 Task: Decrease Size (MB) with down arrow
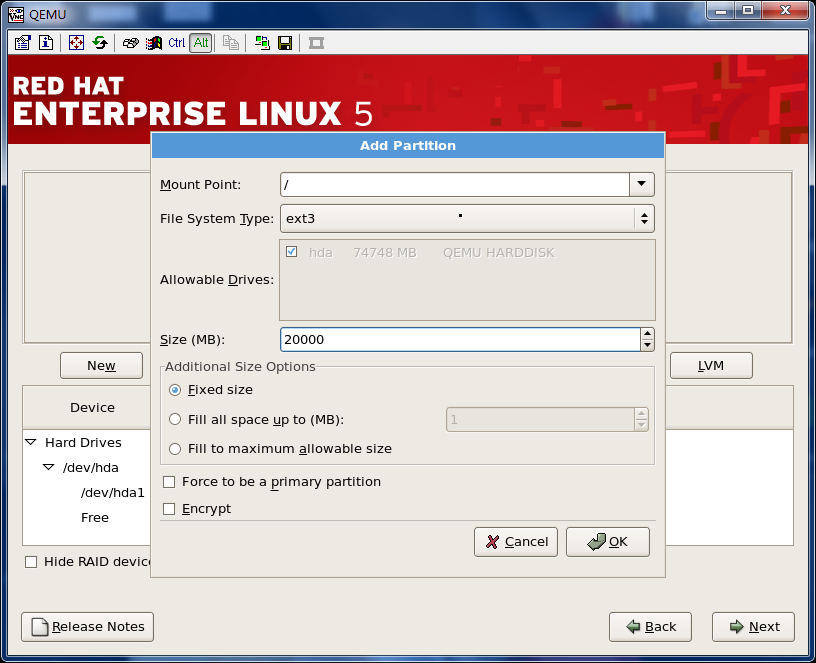[x=647, y=345]
